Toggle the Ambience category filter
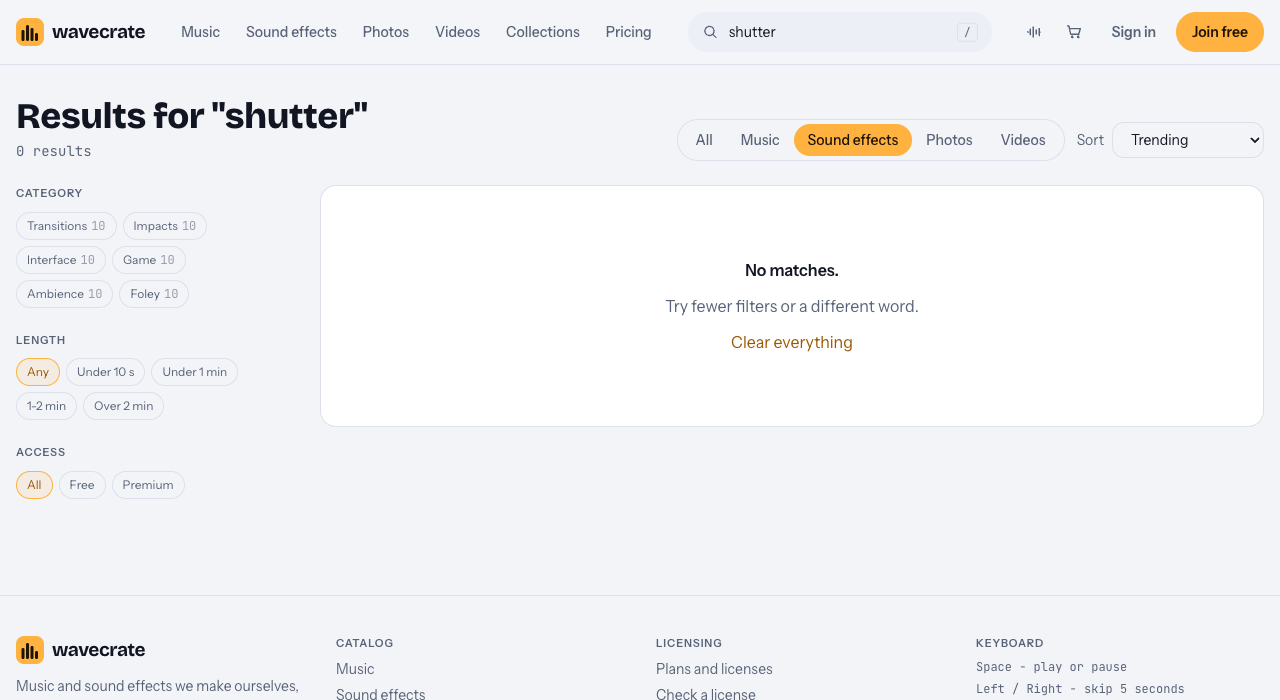The width and height of the screenshot is (1280, 700). coord(64,294)
